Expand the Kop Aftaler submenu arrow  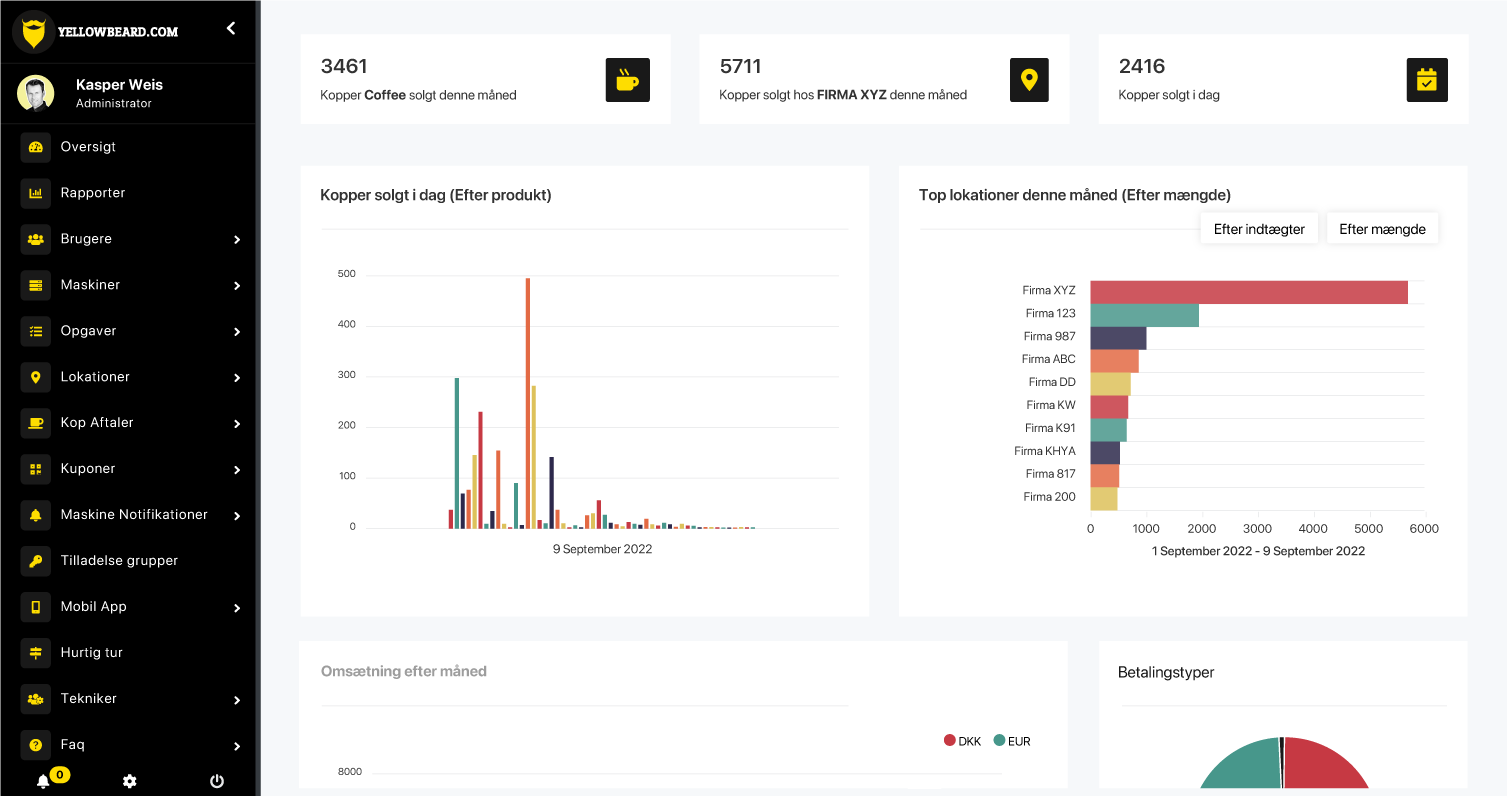click(237, 424)
